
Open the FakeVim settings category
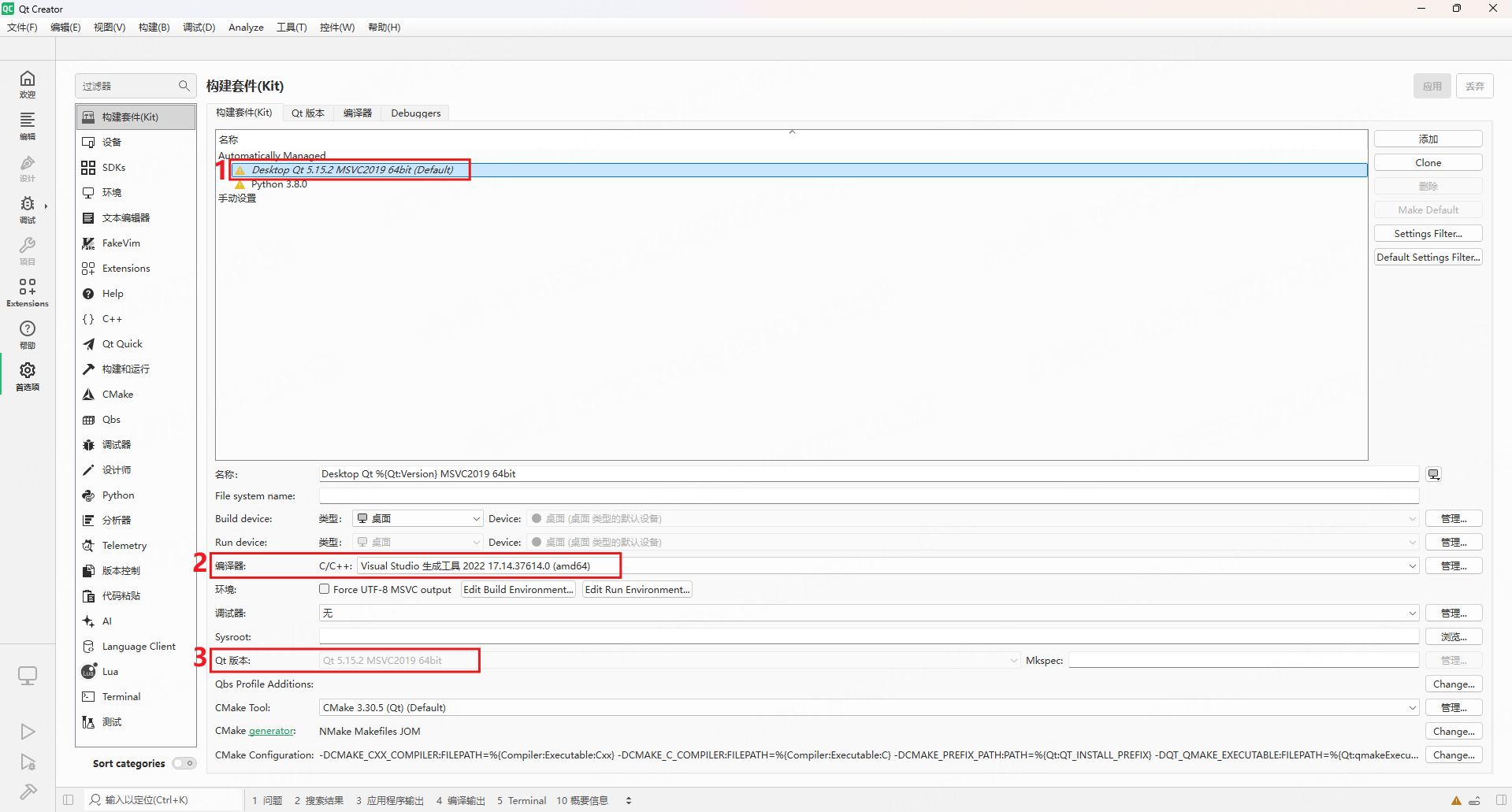136,243
